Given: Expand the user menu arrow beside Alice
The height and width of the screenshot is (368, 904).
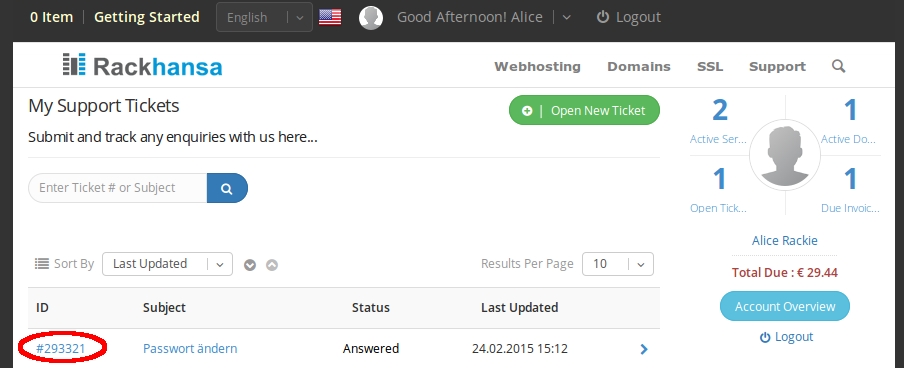Looking at the screenshot, I should tap(566, 17).
